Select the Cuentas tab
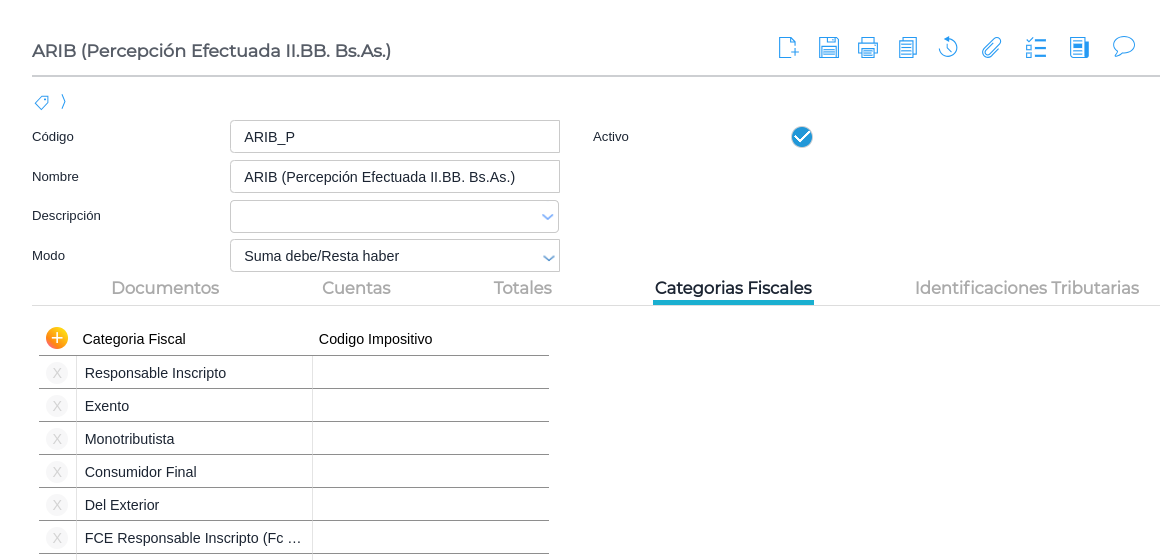 356,288
